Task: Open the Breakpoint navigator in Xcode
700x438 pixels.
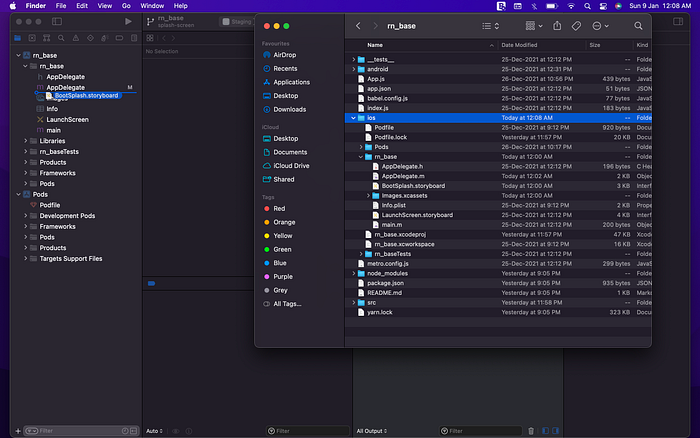Action: [119, 38]
